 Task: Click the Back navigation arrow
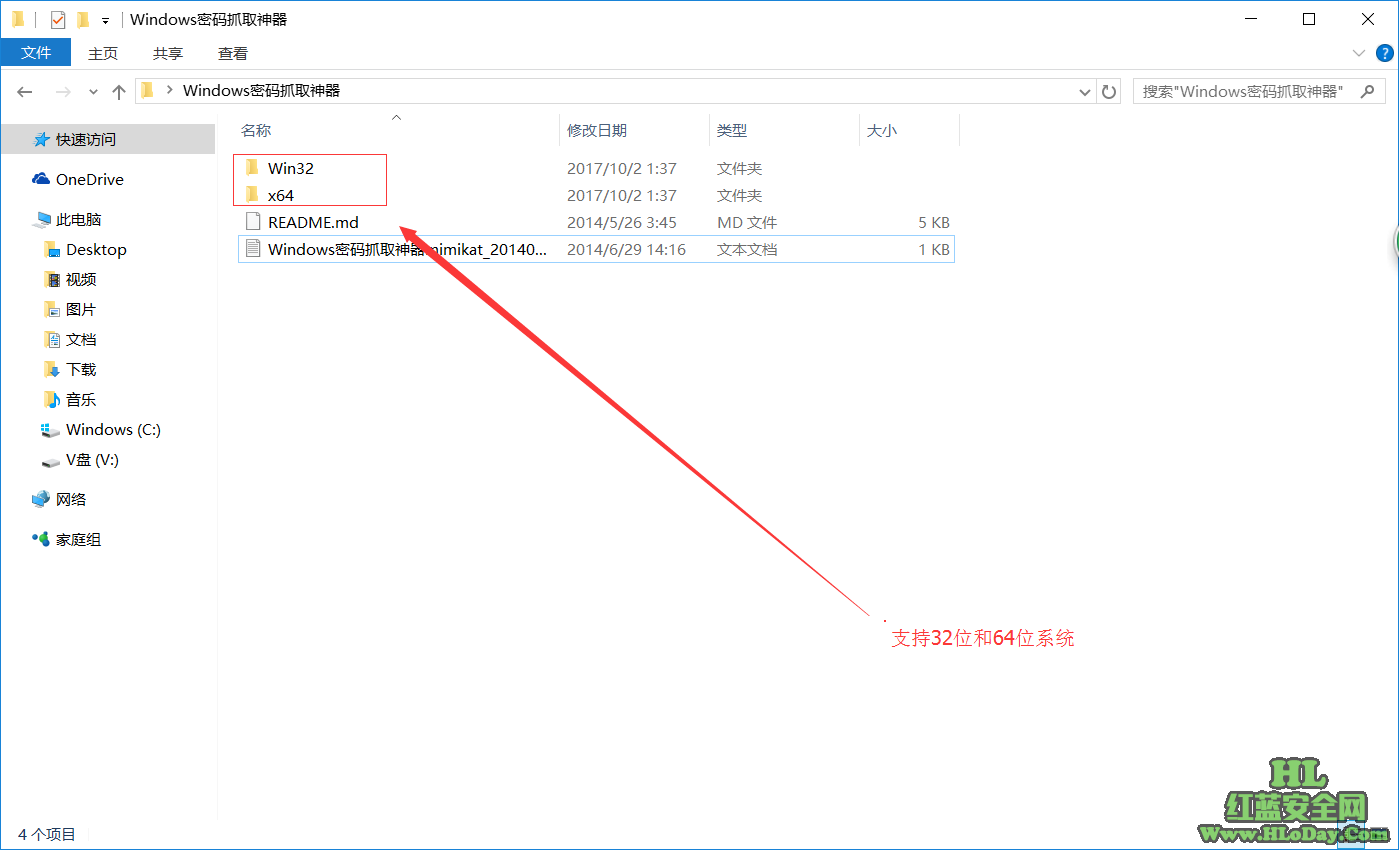26,91
